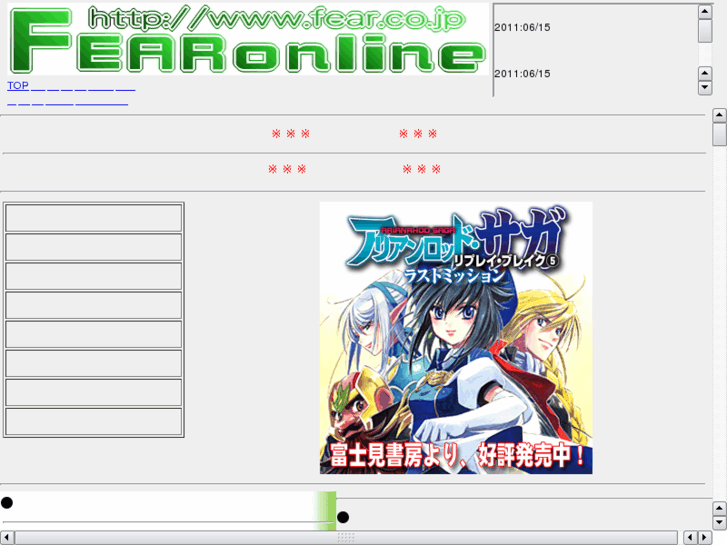This screenshot has width=727, height=545.
Task: Select the second 2011:06/15 date in news frame
Action: point(522,74)
